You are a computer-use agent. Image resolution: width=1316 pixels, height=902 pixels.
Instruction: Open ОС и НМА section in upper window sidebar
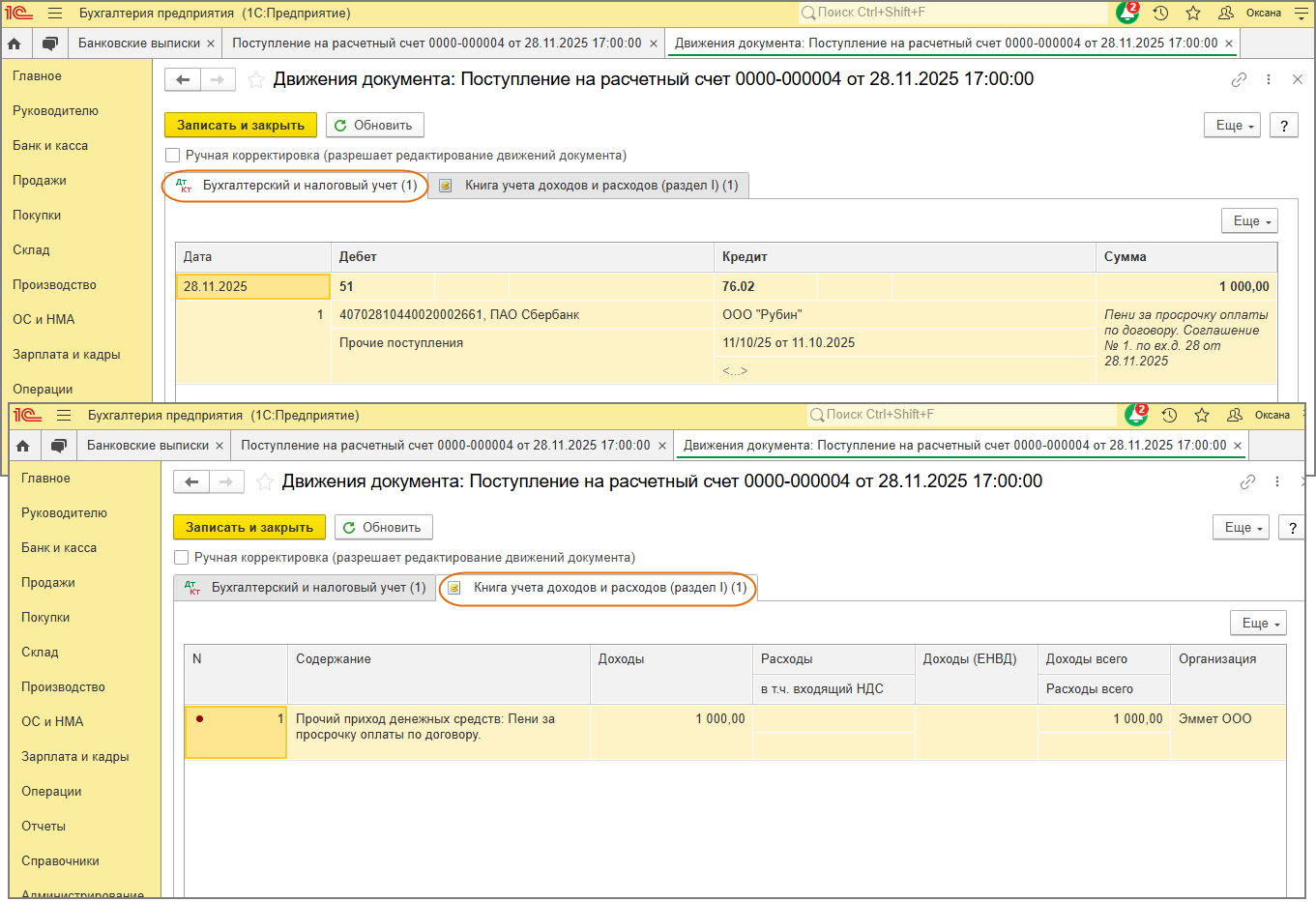click(44, 320)
